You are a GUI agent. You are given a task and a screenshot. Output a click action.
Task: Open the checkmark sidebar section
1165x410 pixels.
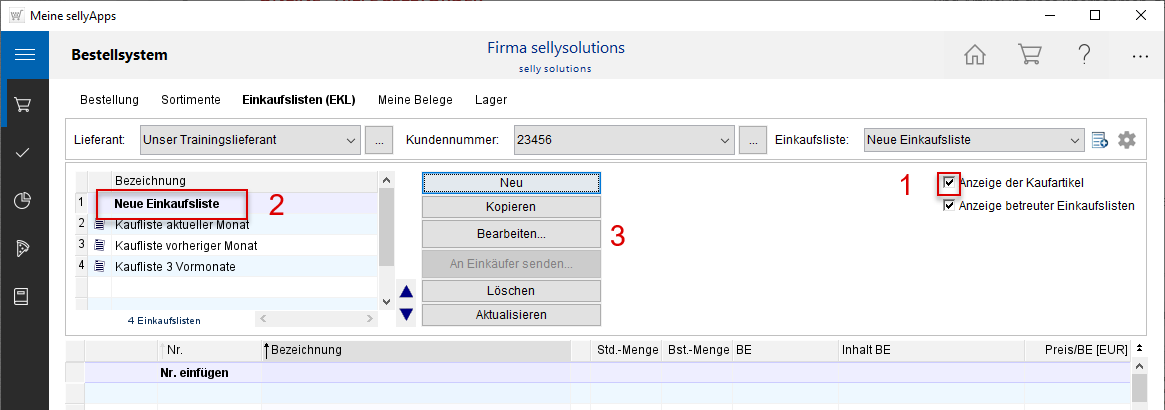click(x=24, y=152)
